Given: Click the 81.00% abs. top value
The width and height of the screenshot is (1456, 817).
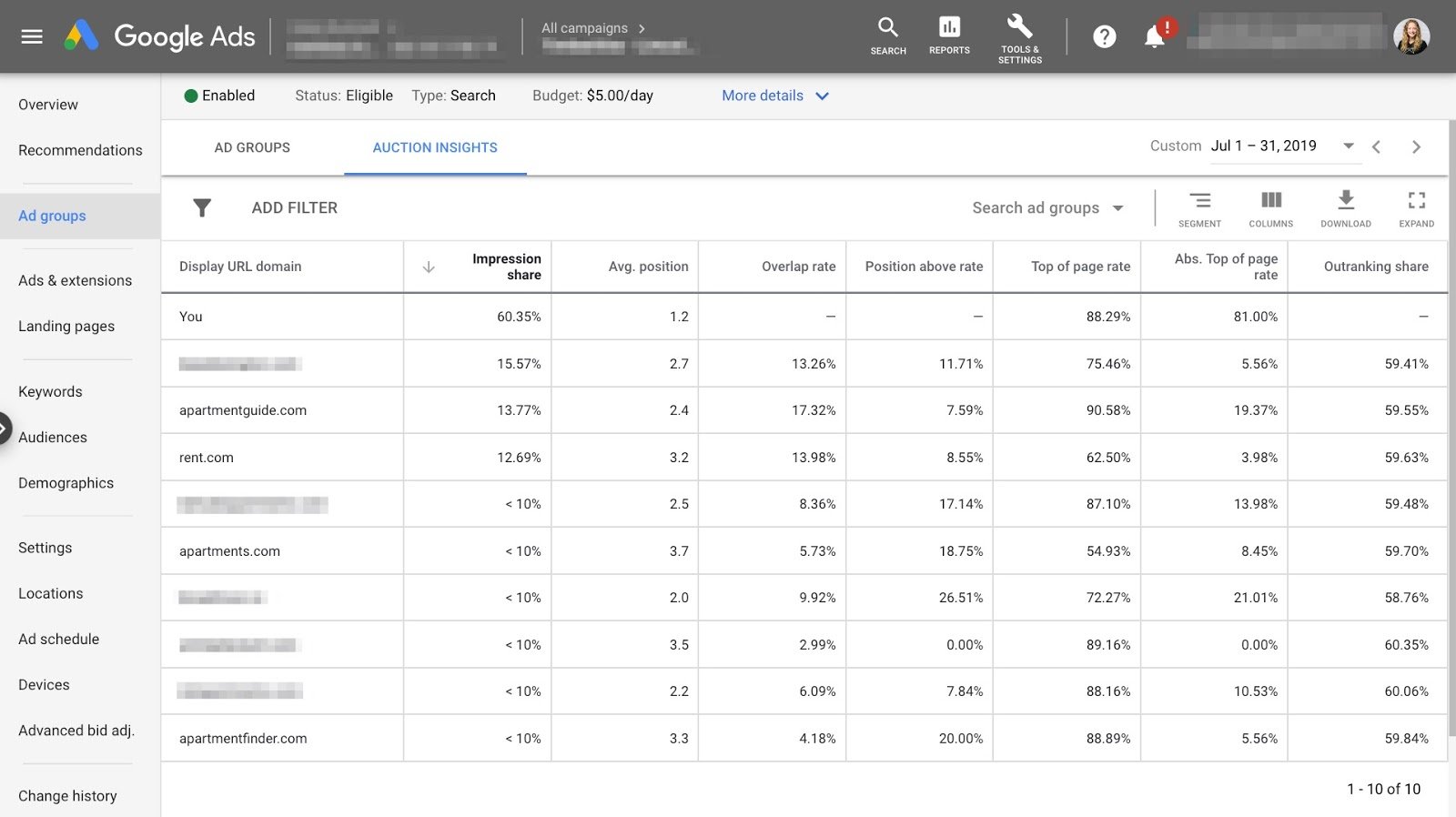Looking at the screenshot, I should tap(1256, 317).
